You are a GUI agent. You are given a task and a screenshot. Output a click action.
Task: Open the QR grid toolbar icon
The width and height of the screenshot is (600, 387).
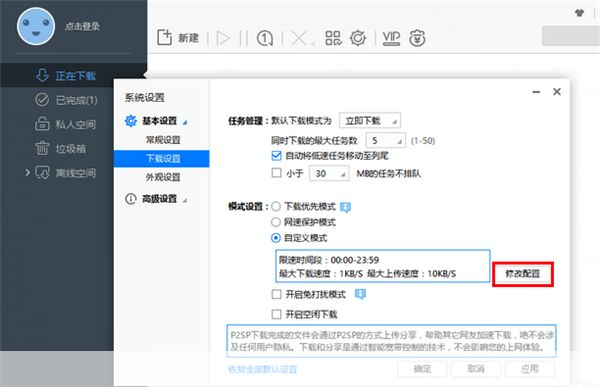333,38
